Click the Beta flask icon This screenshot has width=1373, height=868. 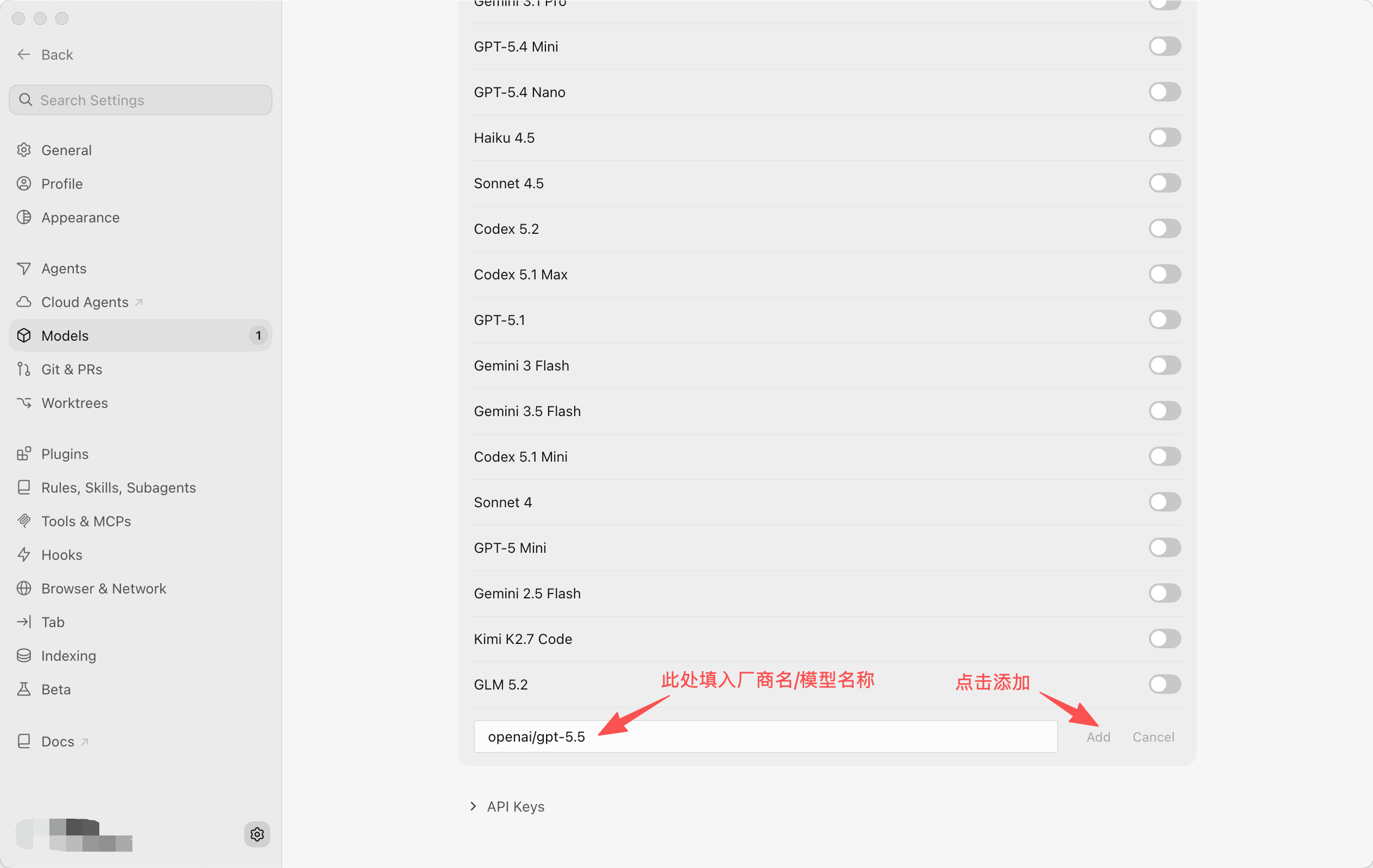(x=24, y=689)
